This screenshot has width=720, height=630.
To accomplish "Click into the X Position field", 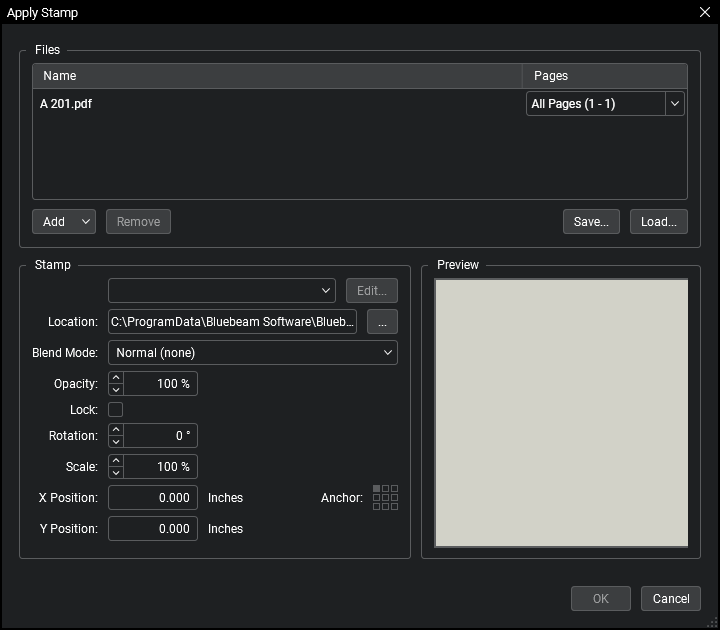I will click(152, 497).
